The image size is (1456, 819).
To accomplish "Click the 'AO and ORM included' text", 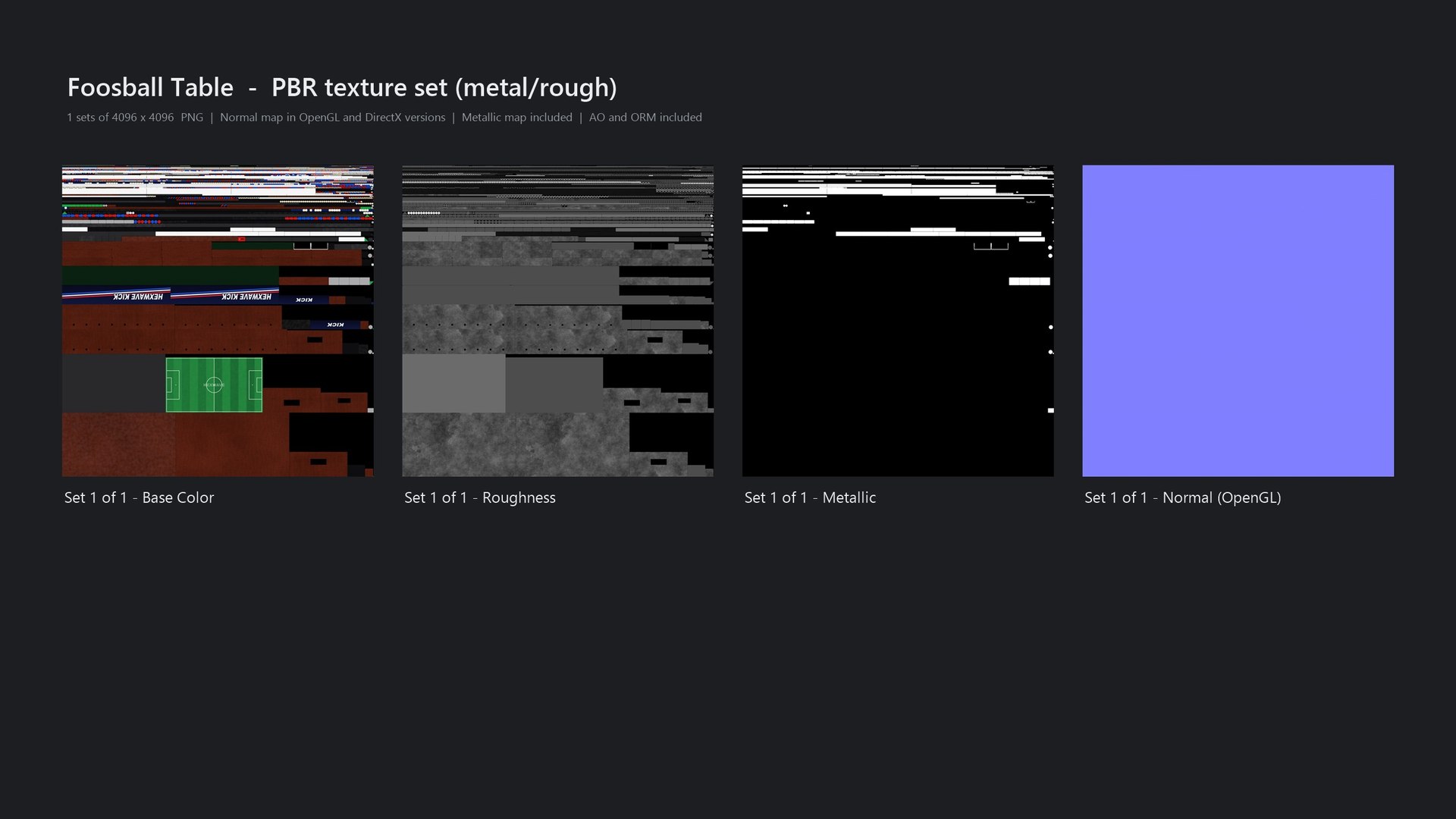I will click(x=645, y=118).
